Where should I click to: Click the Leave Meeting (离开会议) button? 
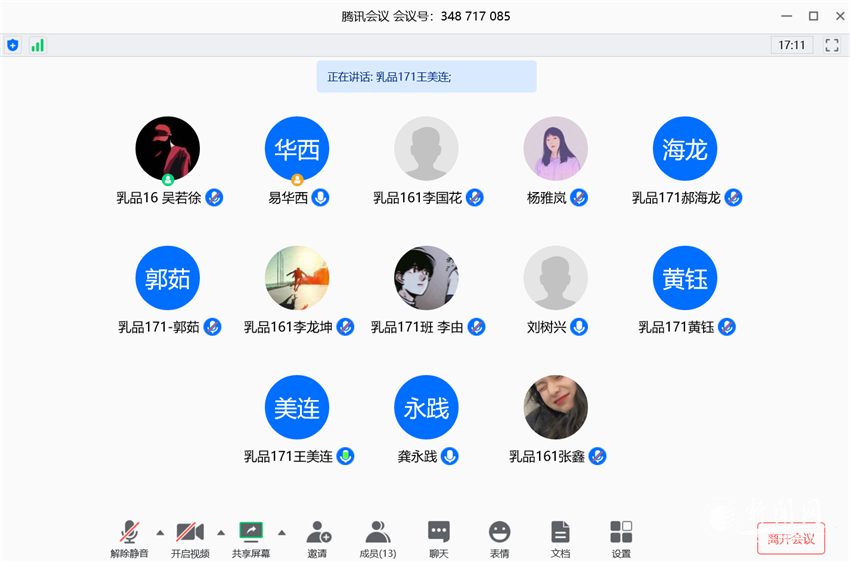[x=791, y=538]
